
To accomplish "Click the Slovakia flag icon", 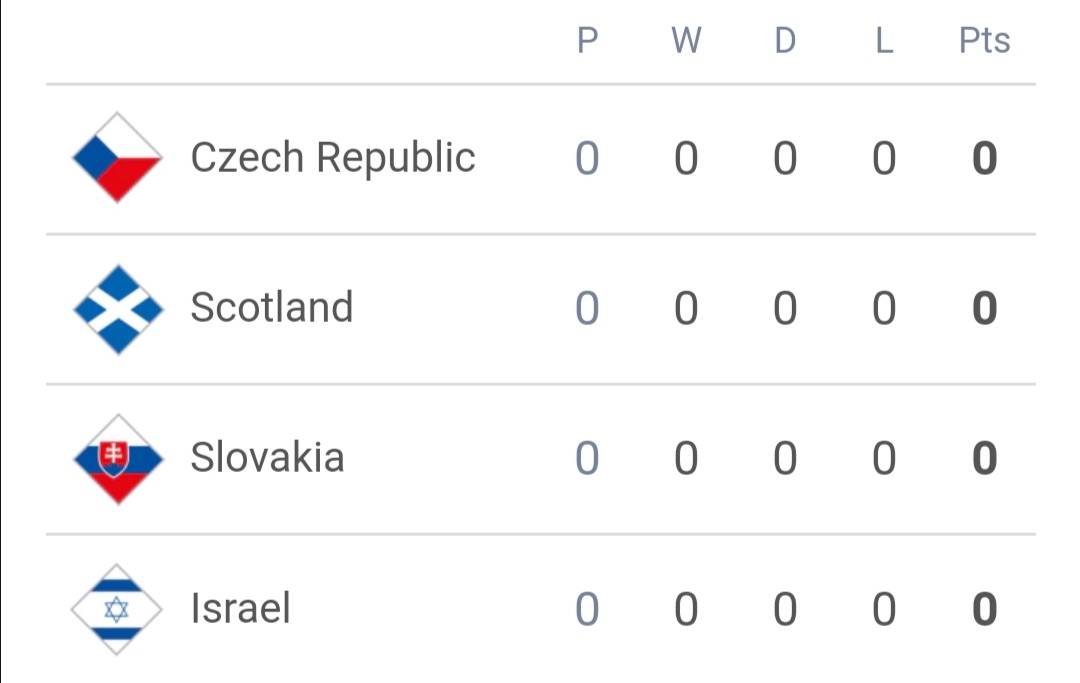I will [x=118, y=459].
